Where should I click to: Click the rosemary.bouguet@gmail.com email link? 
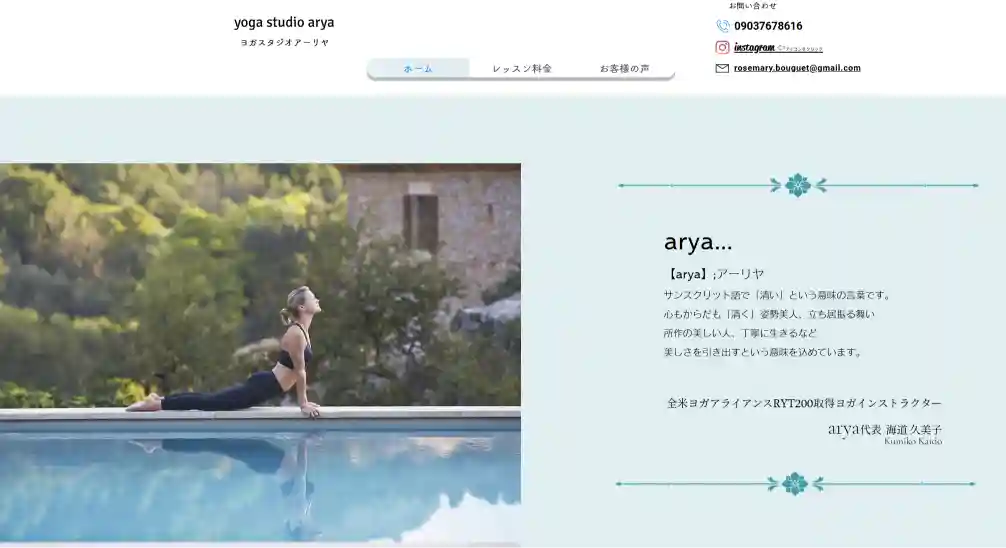coord(797,68)
